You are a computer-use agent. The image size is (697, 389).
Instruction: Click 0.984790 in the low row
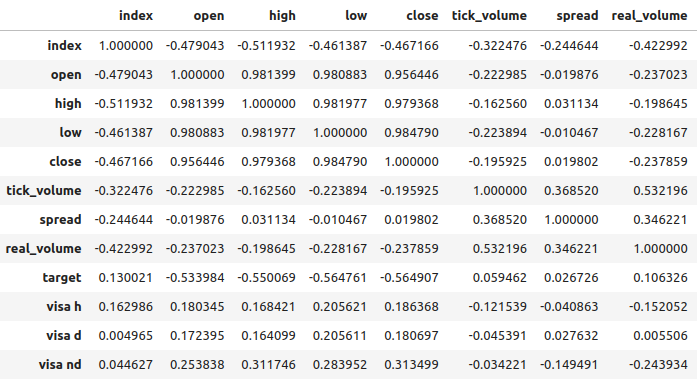click(x=411, y=132)
